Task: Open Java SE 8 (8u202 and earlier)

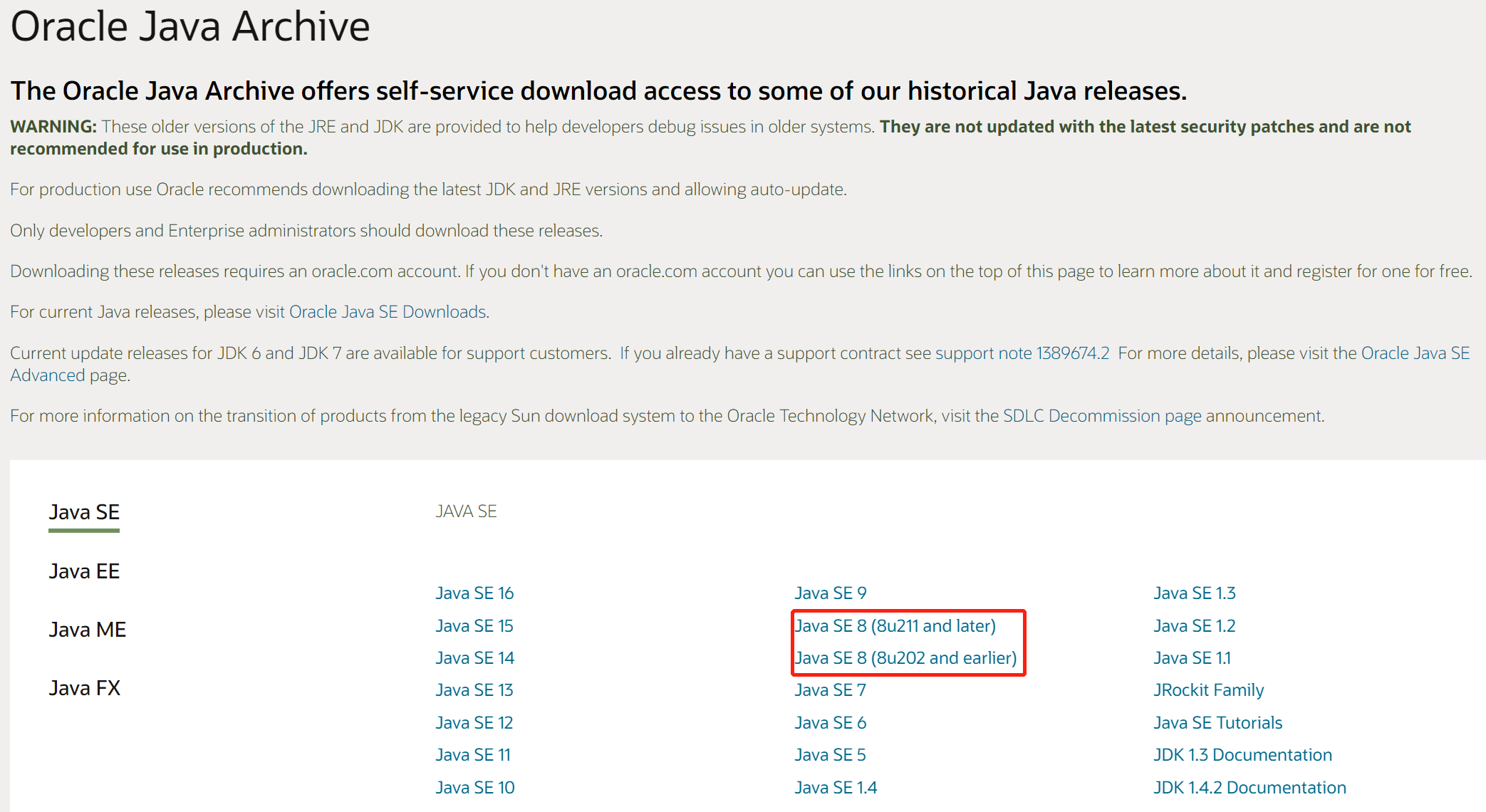Action: pyautogui.click(x=905, y=658)
